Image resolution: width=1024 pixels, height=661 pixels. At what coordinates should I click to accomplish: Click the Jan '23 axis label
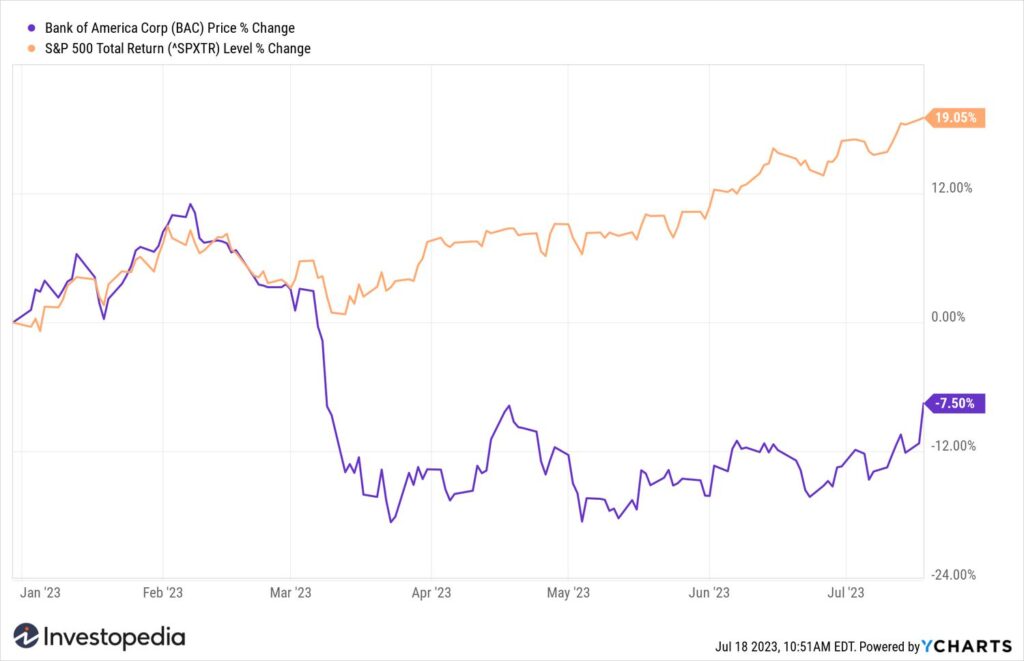40,593
